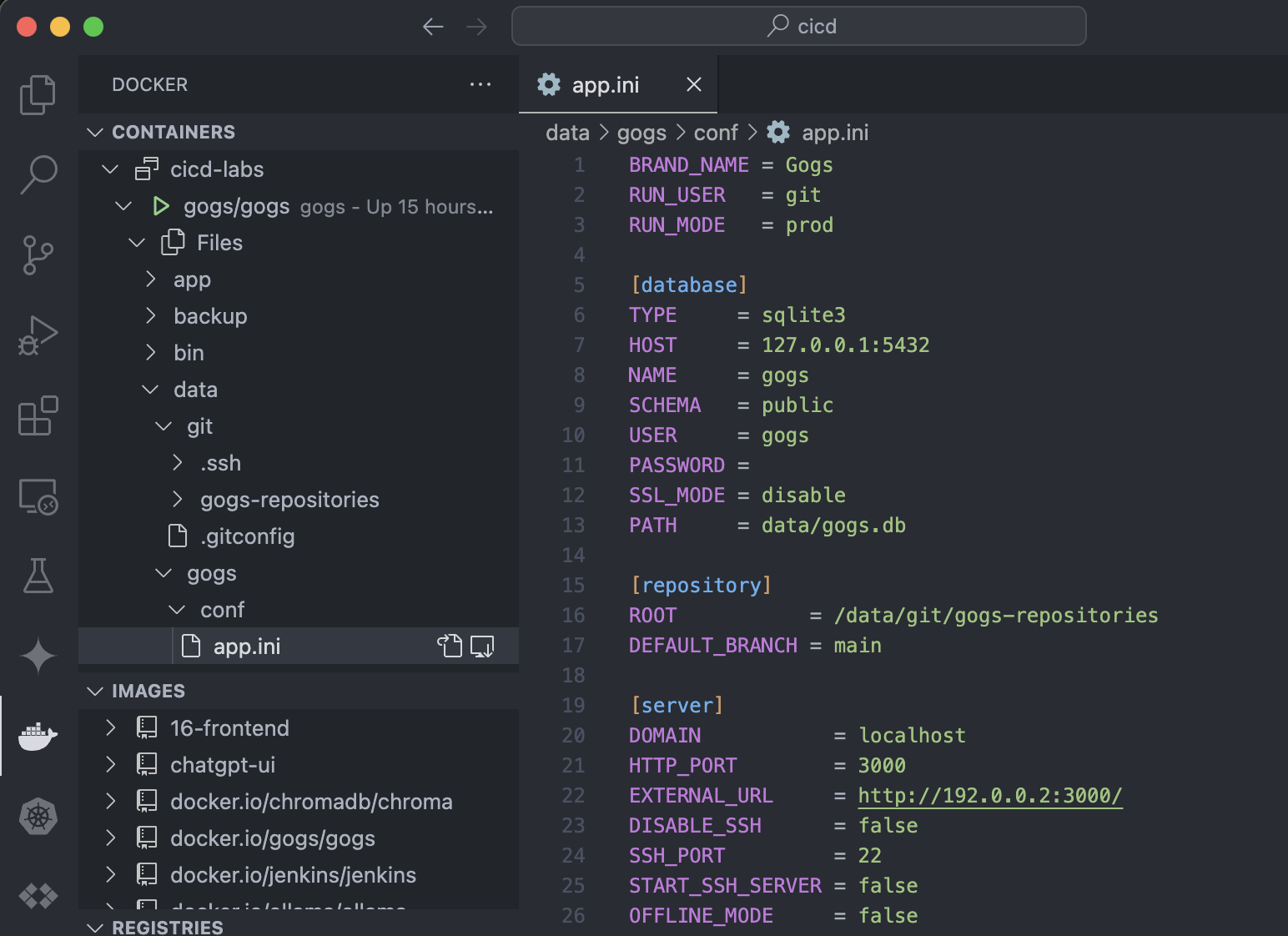Click the 16-frontend image icon
The image size is (1288, 936).
147,728
